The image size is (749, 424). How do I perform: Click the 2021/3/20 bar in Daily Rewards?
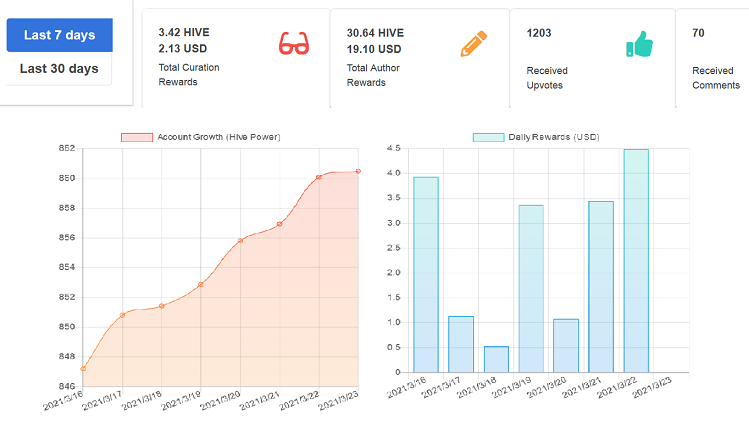pyautogui.click(x=566, y=346)
